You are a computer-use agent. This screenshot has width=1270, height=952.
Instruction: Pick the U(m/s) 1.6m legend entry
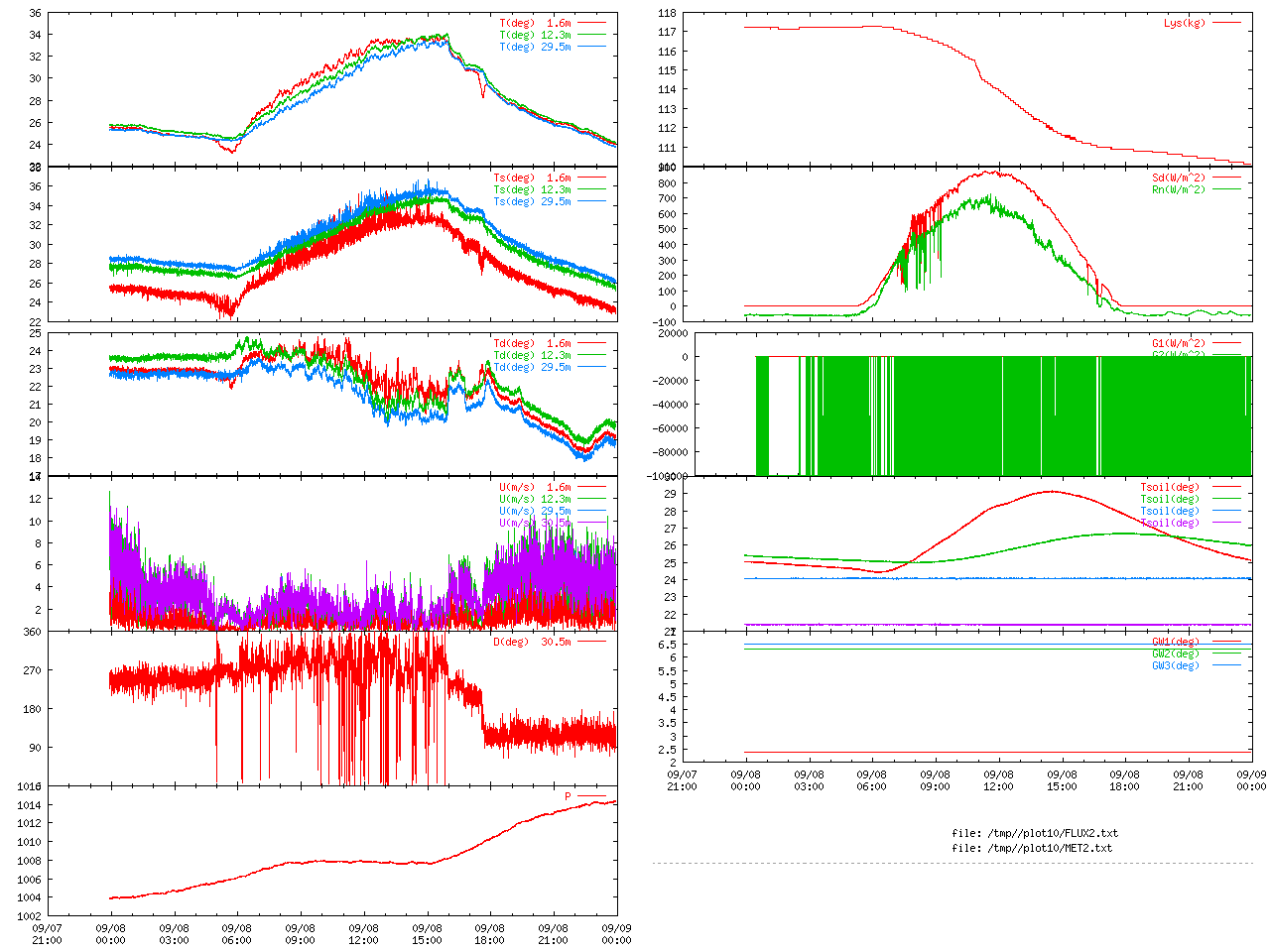tap(535, 487)
